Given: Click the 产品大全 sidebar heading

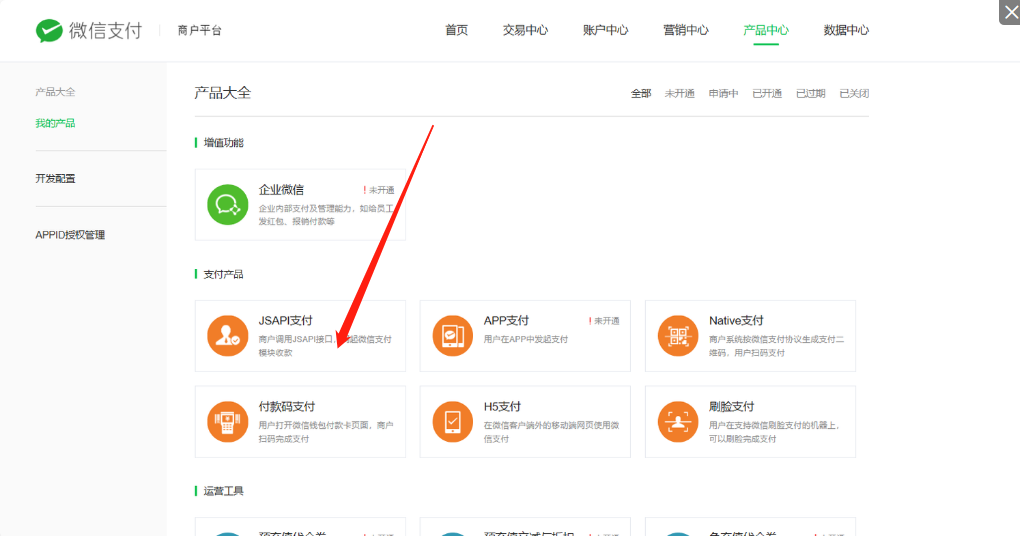Looking at the screenshot, I should pyautogui.click(x=55, y=92).
